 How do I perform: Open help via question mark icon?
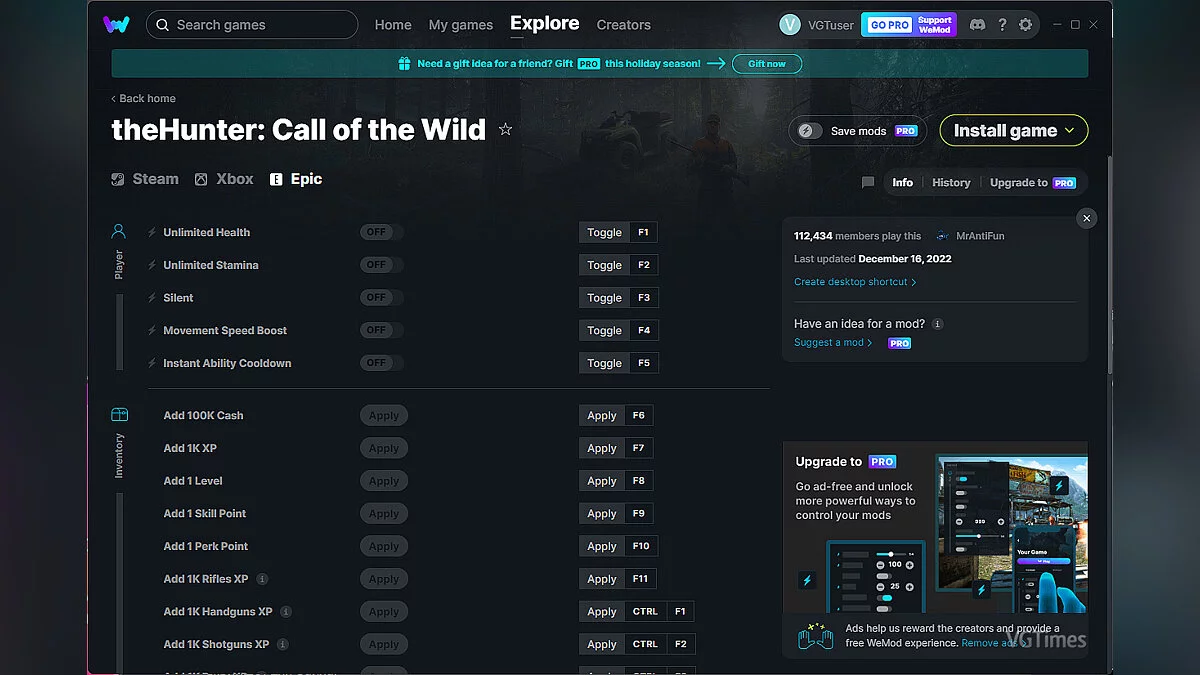coord(1002,25)
